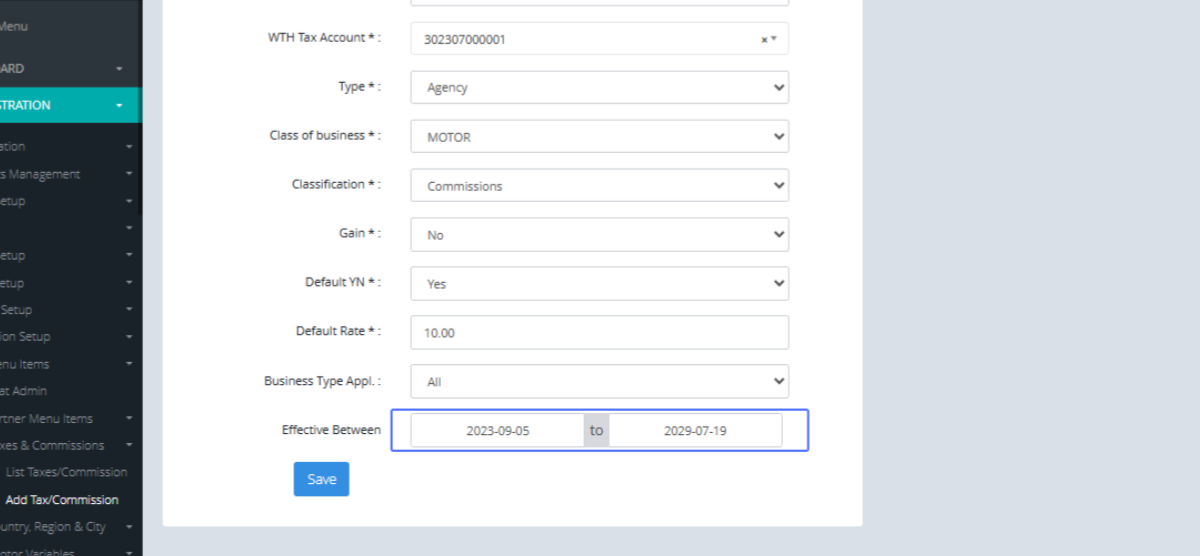Open Business Type Appl. dropdown showing All

pyautogui.click(x=599, y=382)
